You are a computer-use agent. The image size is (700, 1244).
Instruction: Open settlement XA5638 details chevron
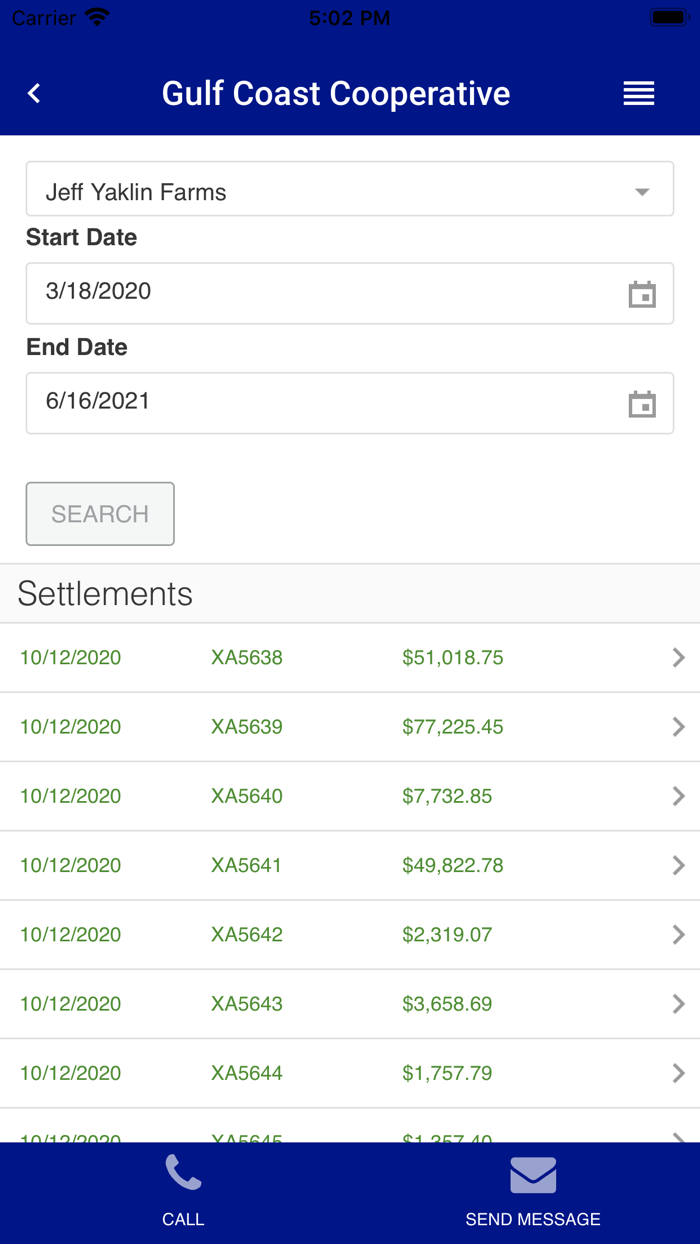coord(678,657)
